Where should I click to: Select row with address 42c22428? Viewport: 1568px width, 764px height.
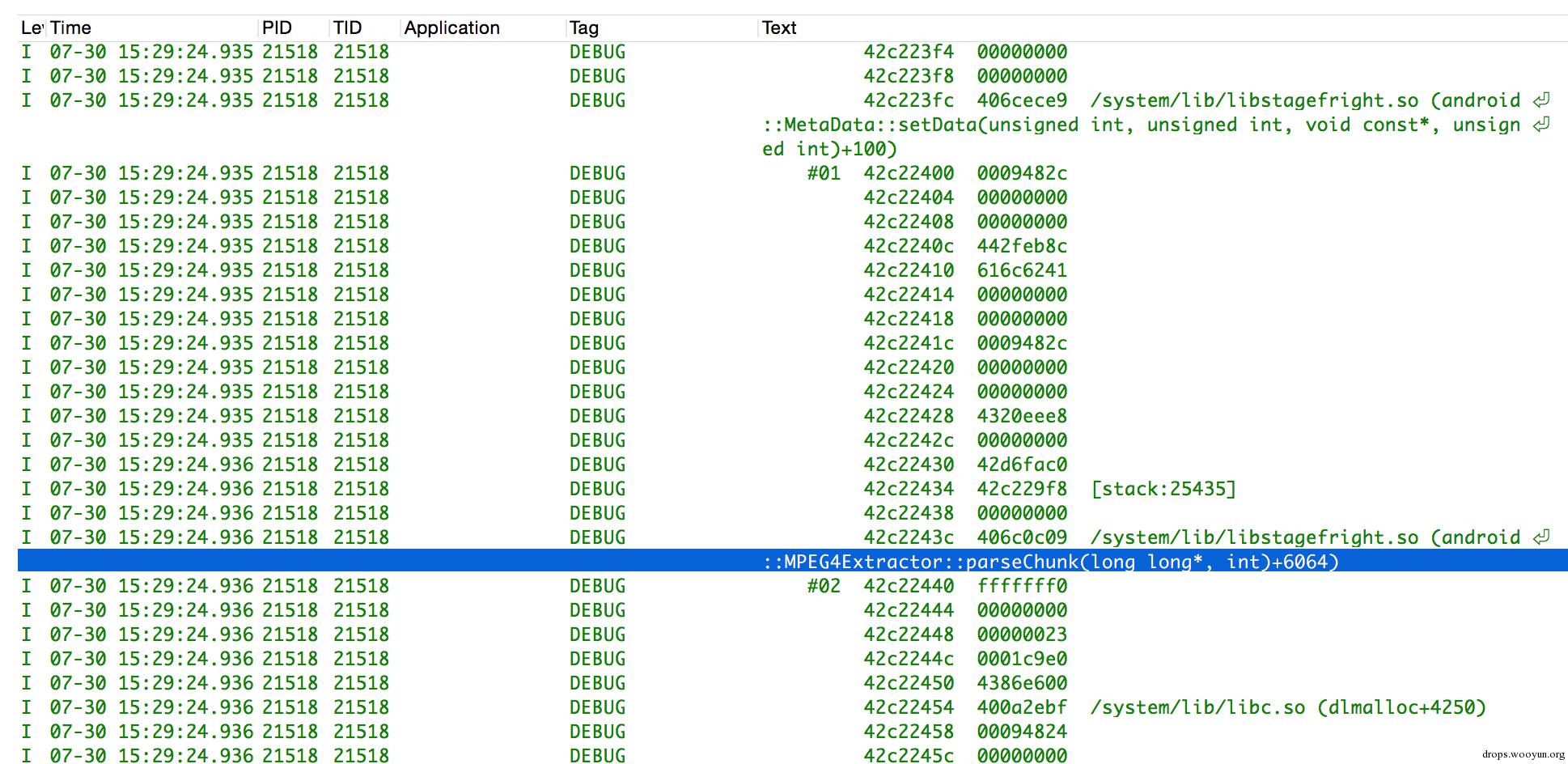(908, 416)
